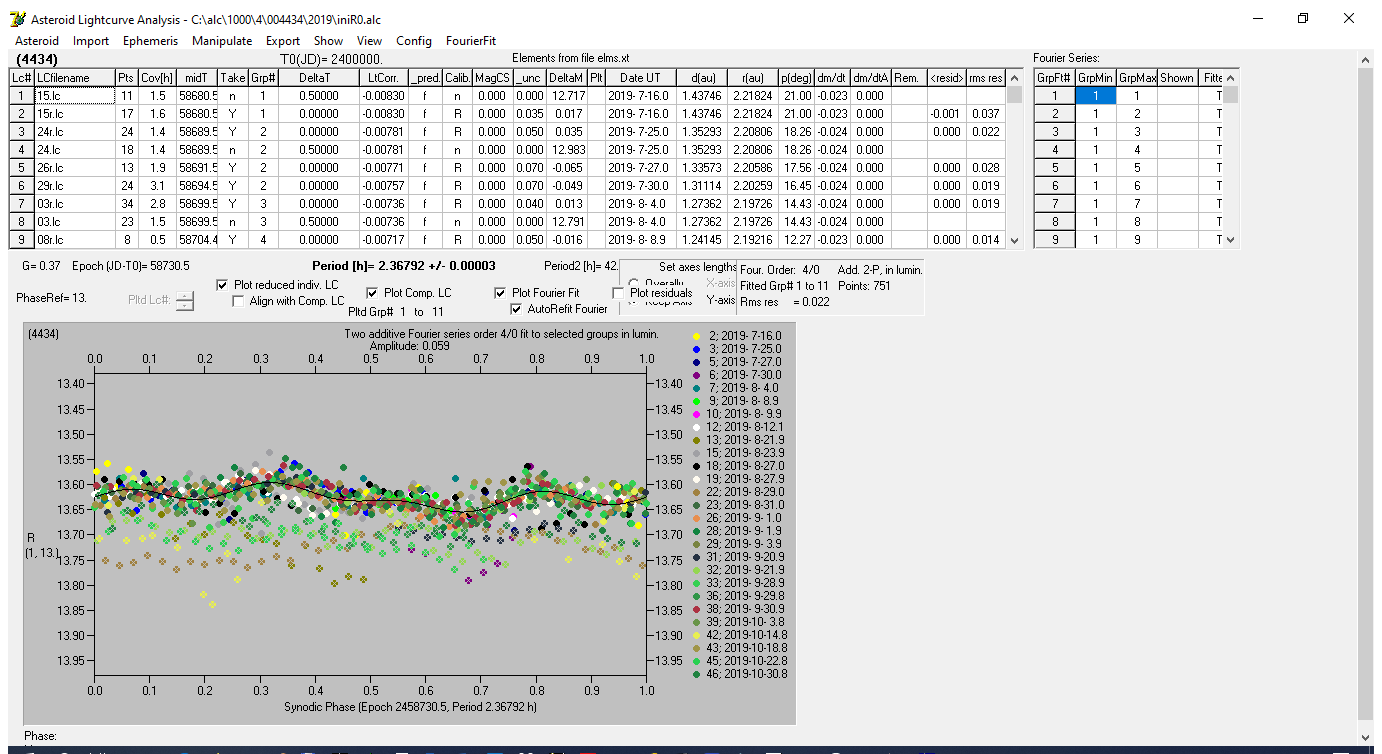1382x754 pixels.
Task: Select file cell 15.lc
Action: pyautogui.click(x=74, y=95)
